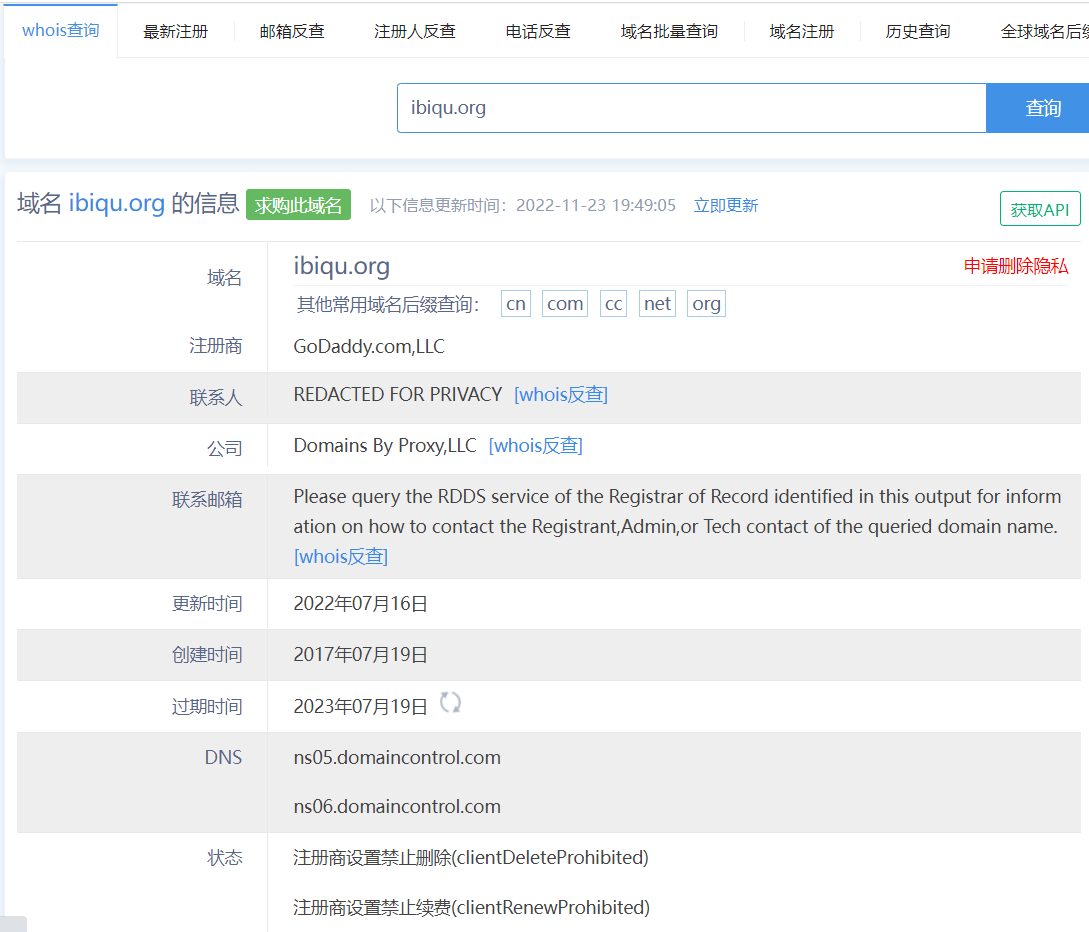1089x932 pixels.
Task: Open the 历史查询 tab
Action: coord(917,31)
